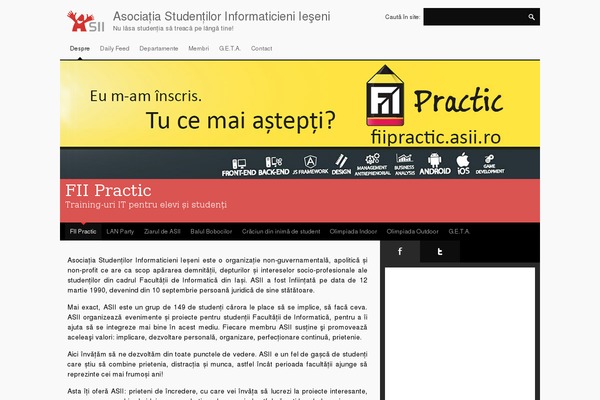
Task: Click the Front-End icon in banner
Action: point(239,168)
